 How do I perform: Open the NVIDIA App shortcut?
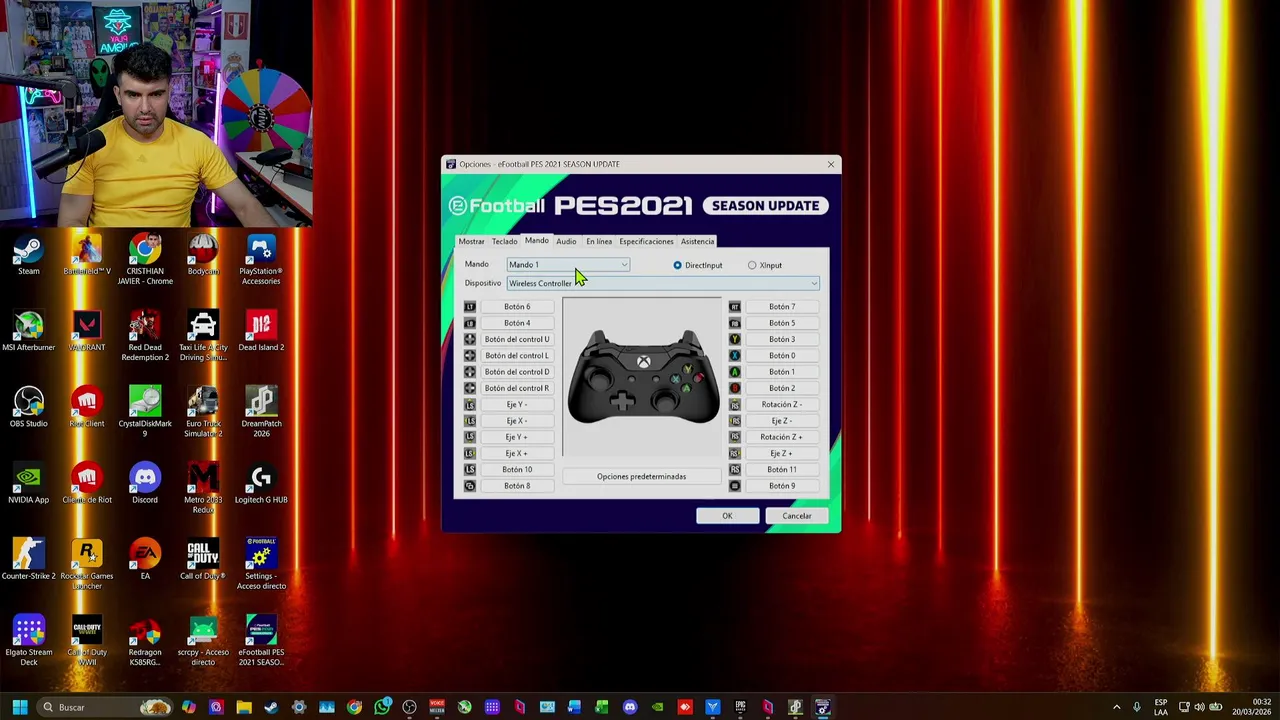(x=28, y=483)
